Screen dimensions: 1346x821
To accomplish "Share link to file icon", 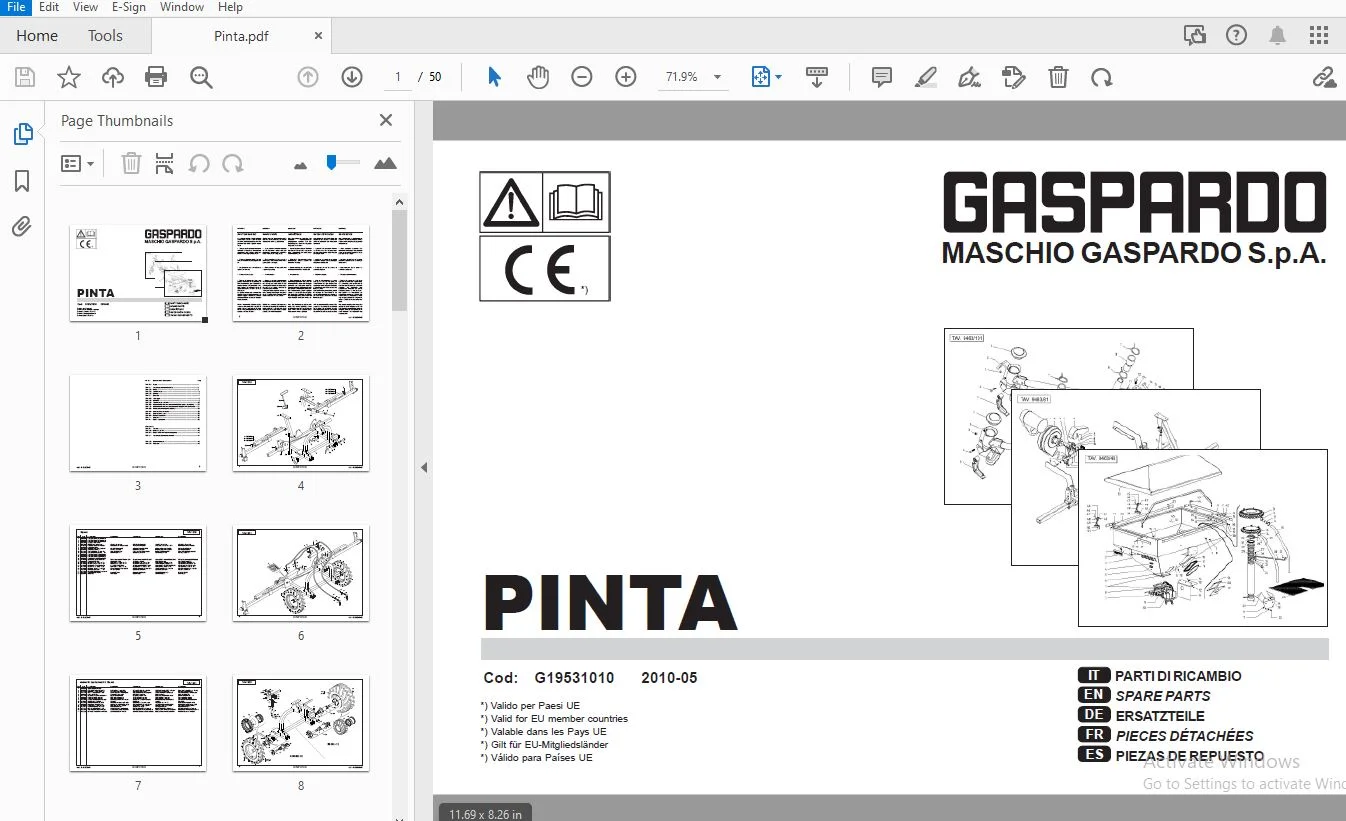I will [x=1324, y=77].
